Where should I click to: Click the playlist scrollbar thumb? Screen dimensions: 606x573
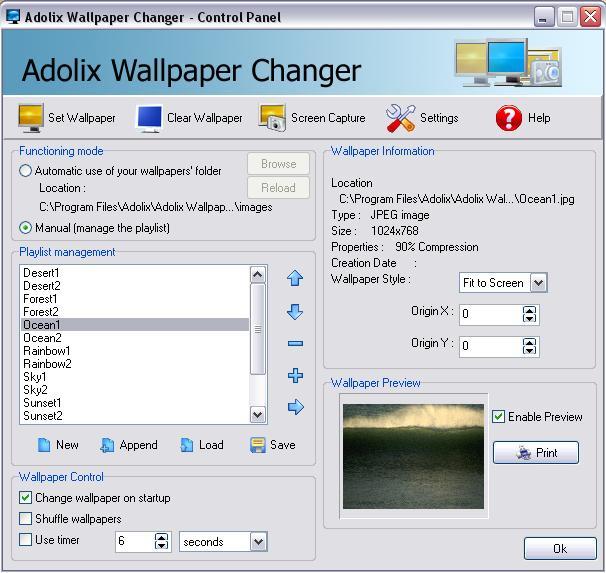coord(257,329)
